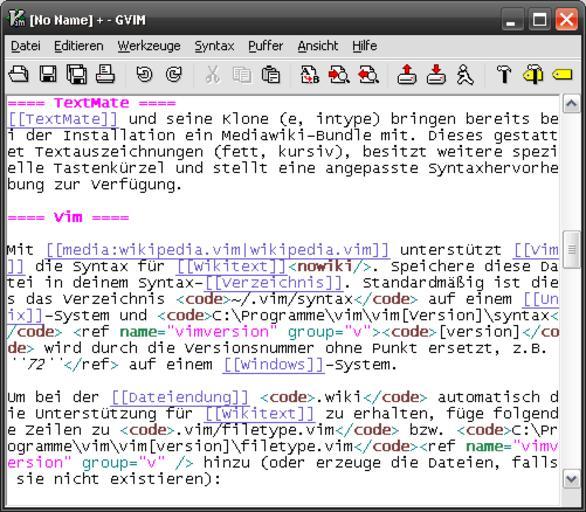Click the italic '72' text

point(36,364)
